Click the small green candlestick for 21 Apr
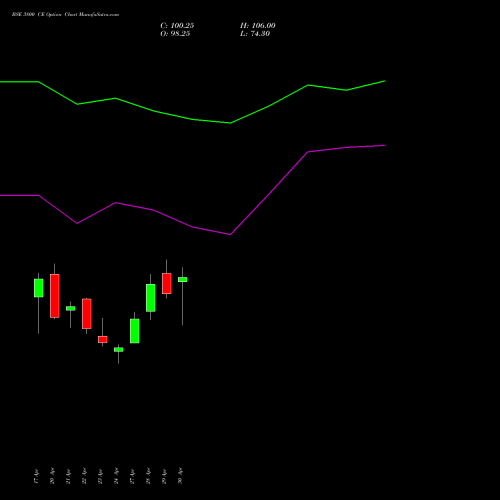The image size is (500, 500). (71, 308)
